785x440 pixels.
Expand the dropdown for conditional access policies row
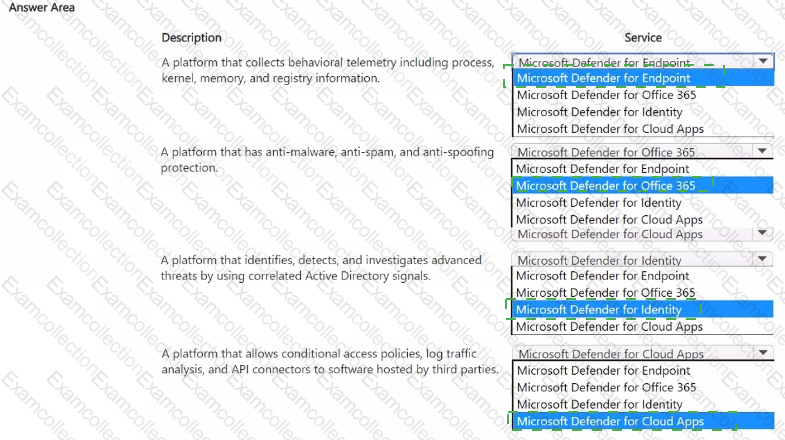[x=641, y=353]
